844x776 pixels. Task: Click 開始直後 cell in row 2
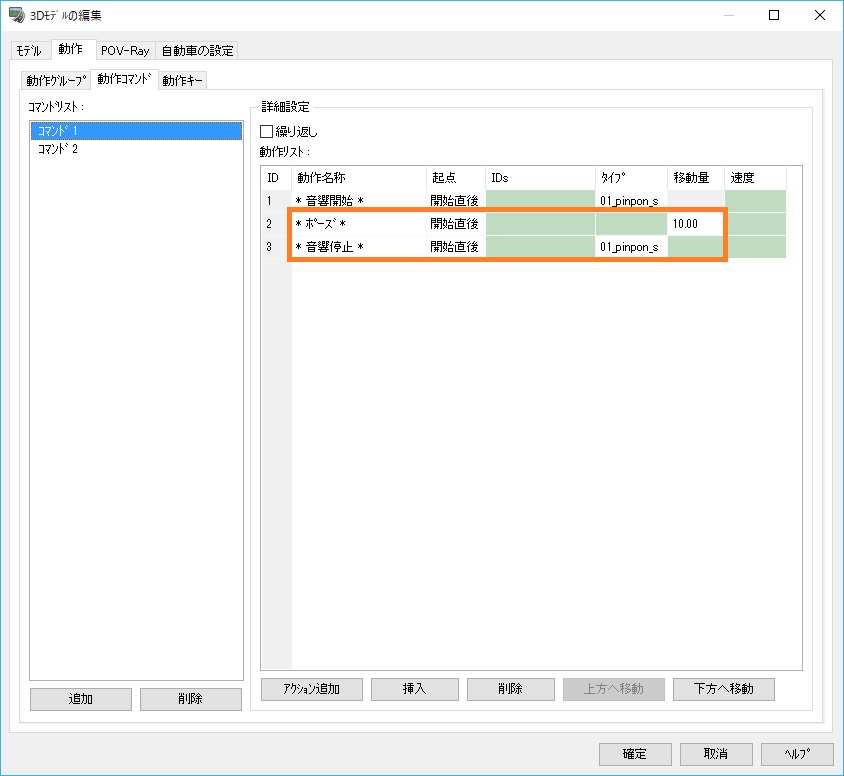(456, 224)
